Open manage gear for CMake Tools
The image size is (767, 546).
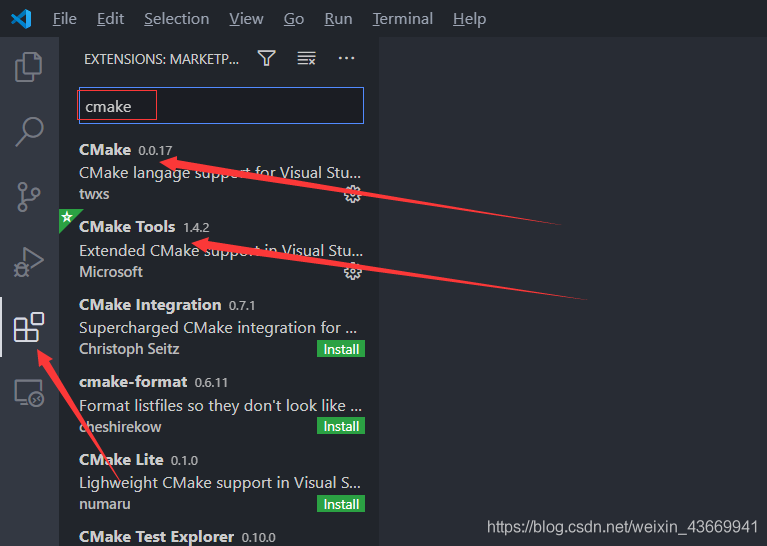[352, 271]
